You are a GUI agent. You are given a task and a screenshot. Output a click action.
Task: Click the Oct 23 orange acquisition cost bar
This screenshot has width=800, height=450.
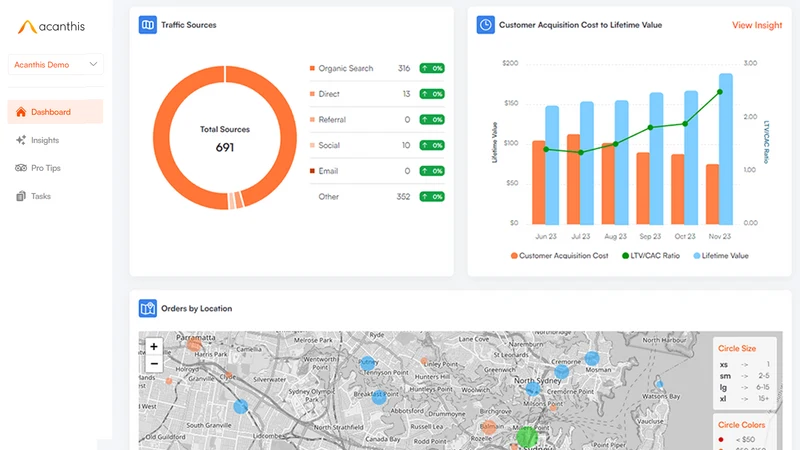click(678, 189)
